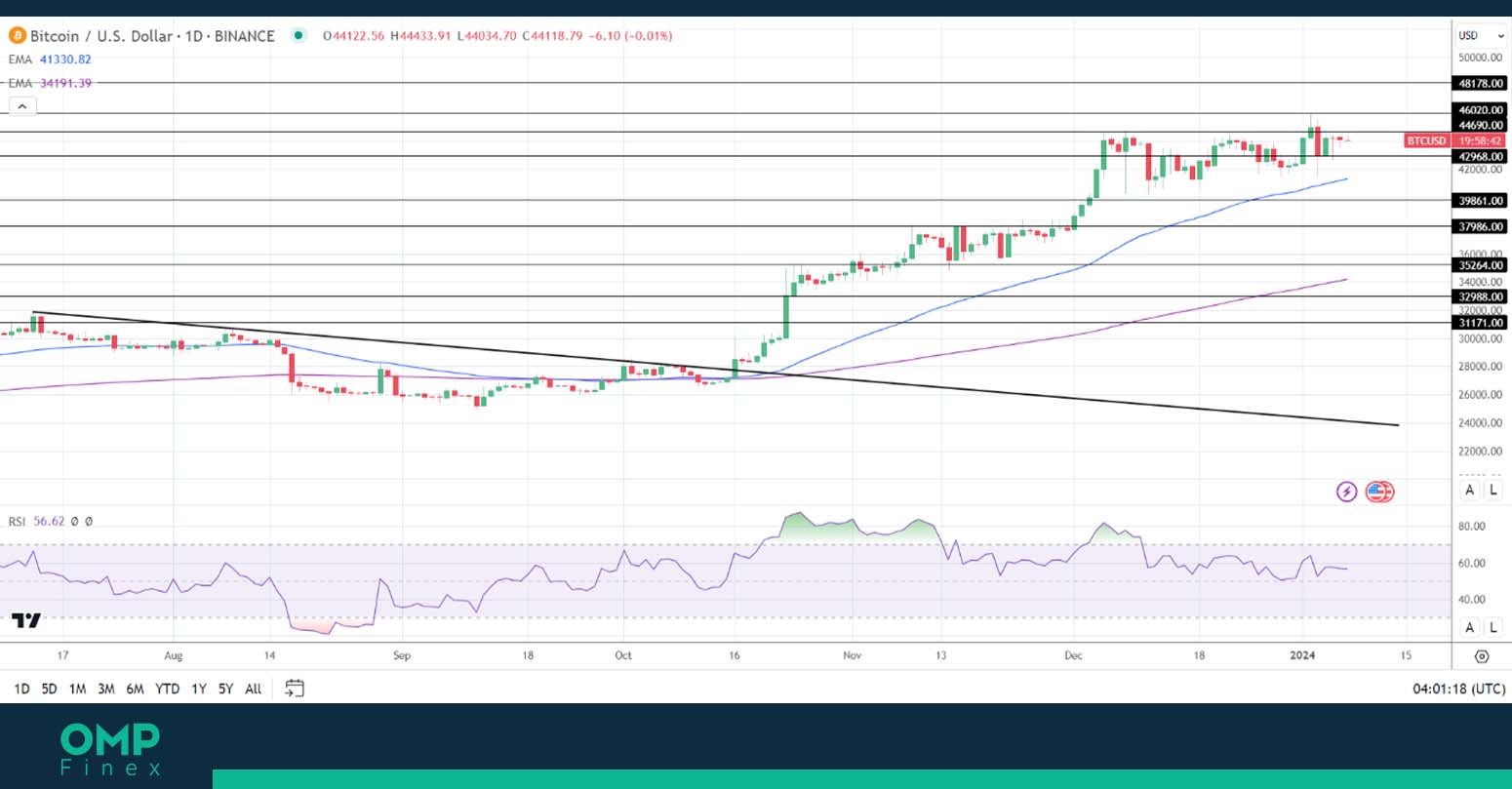The width and height of the screenshot is (1512, 789).
Task: Click the Bitcoin symbol logo icon
Action: 17,36
